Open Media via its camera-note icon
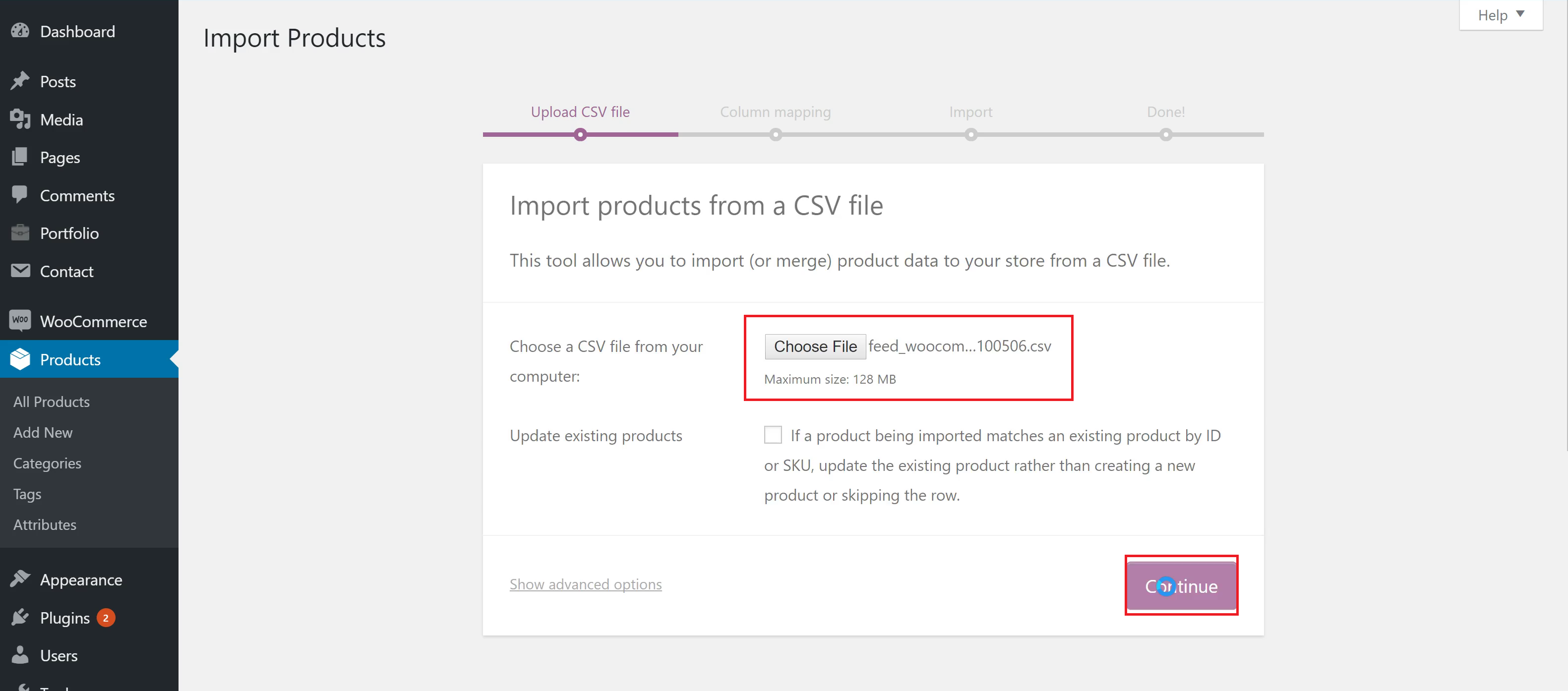This screenshot has height=691, width=1568. [x=20, y=119]
